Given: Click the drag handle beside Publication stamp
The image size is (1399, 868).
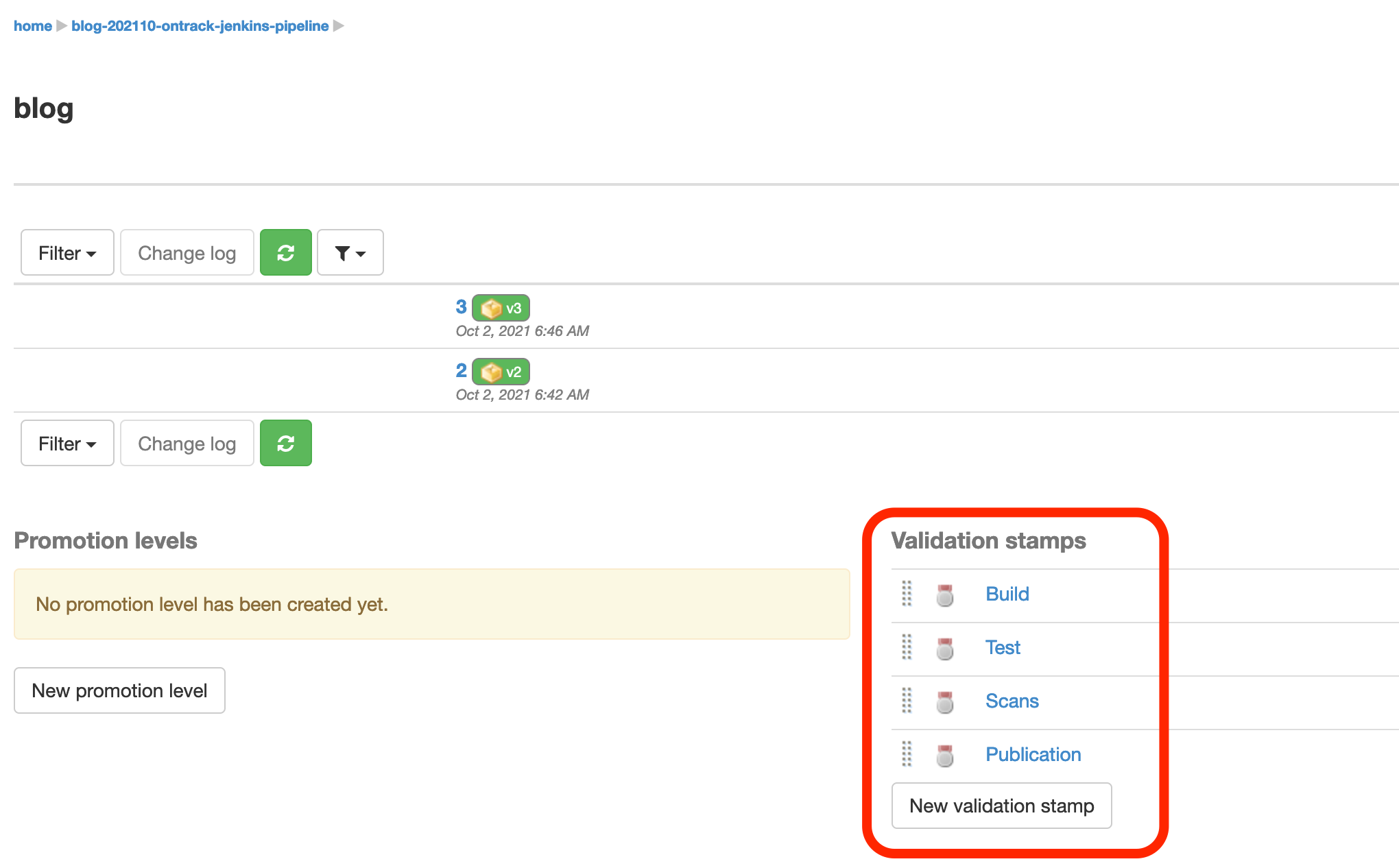Looking at the screenshot, I should (907, 754).
